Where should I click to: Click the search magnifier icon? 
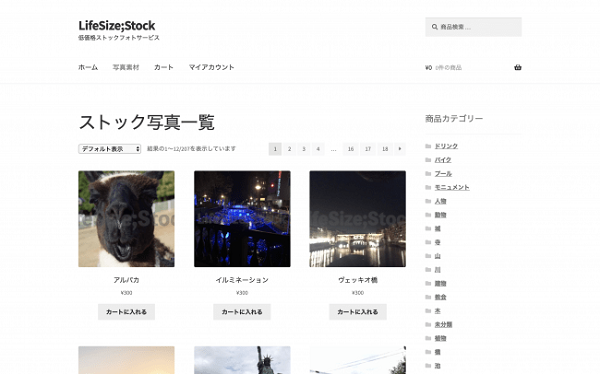coord(435,27)
